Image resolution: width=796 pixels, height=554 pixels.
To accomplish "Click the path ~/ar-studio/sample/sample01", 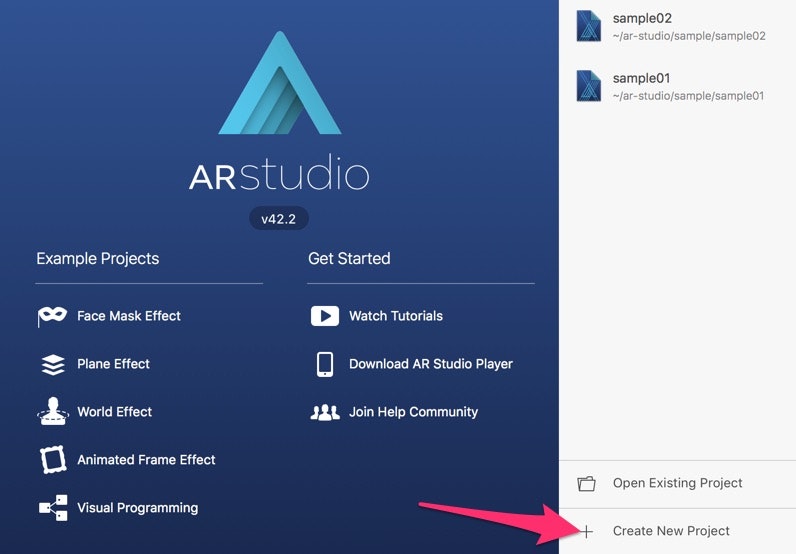I will click(x=688, y=96).
